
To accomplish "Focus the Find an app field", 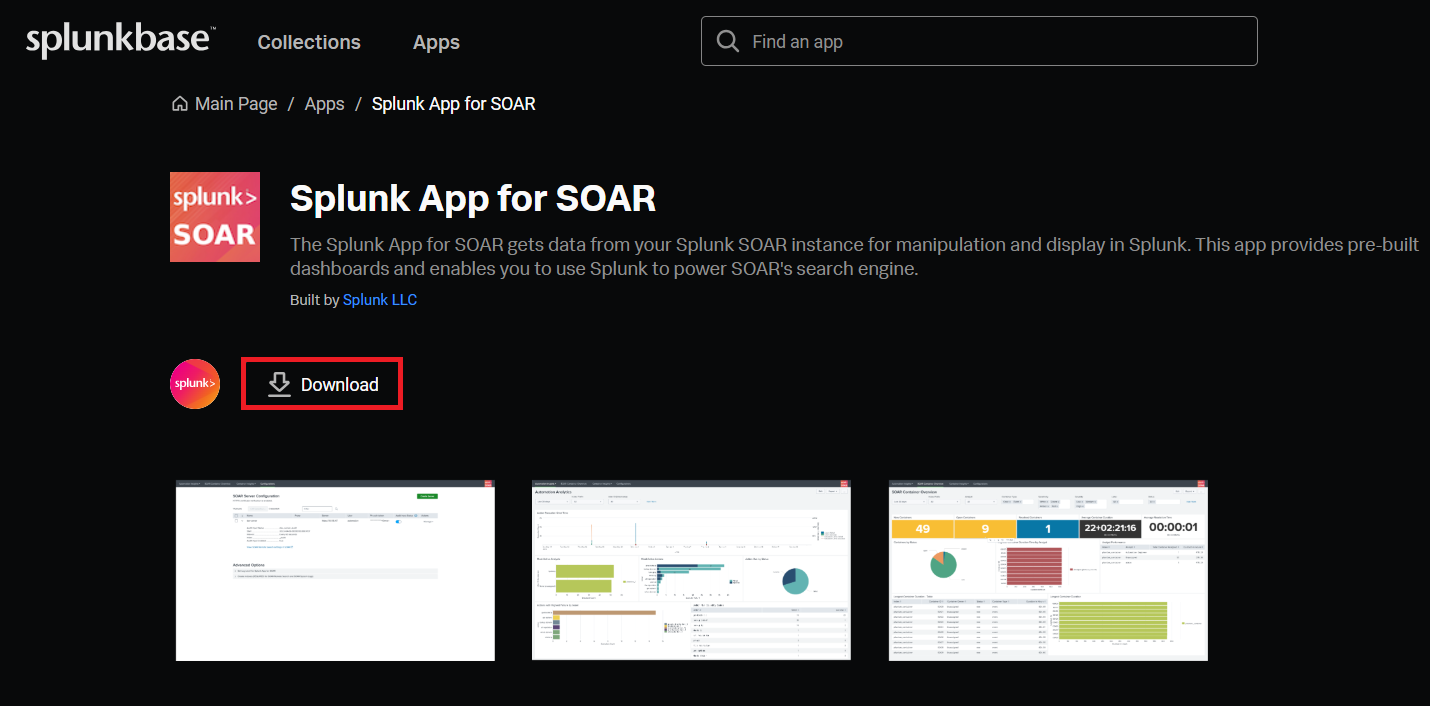I will coord(990,42).
